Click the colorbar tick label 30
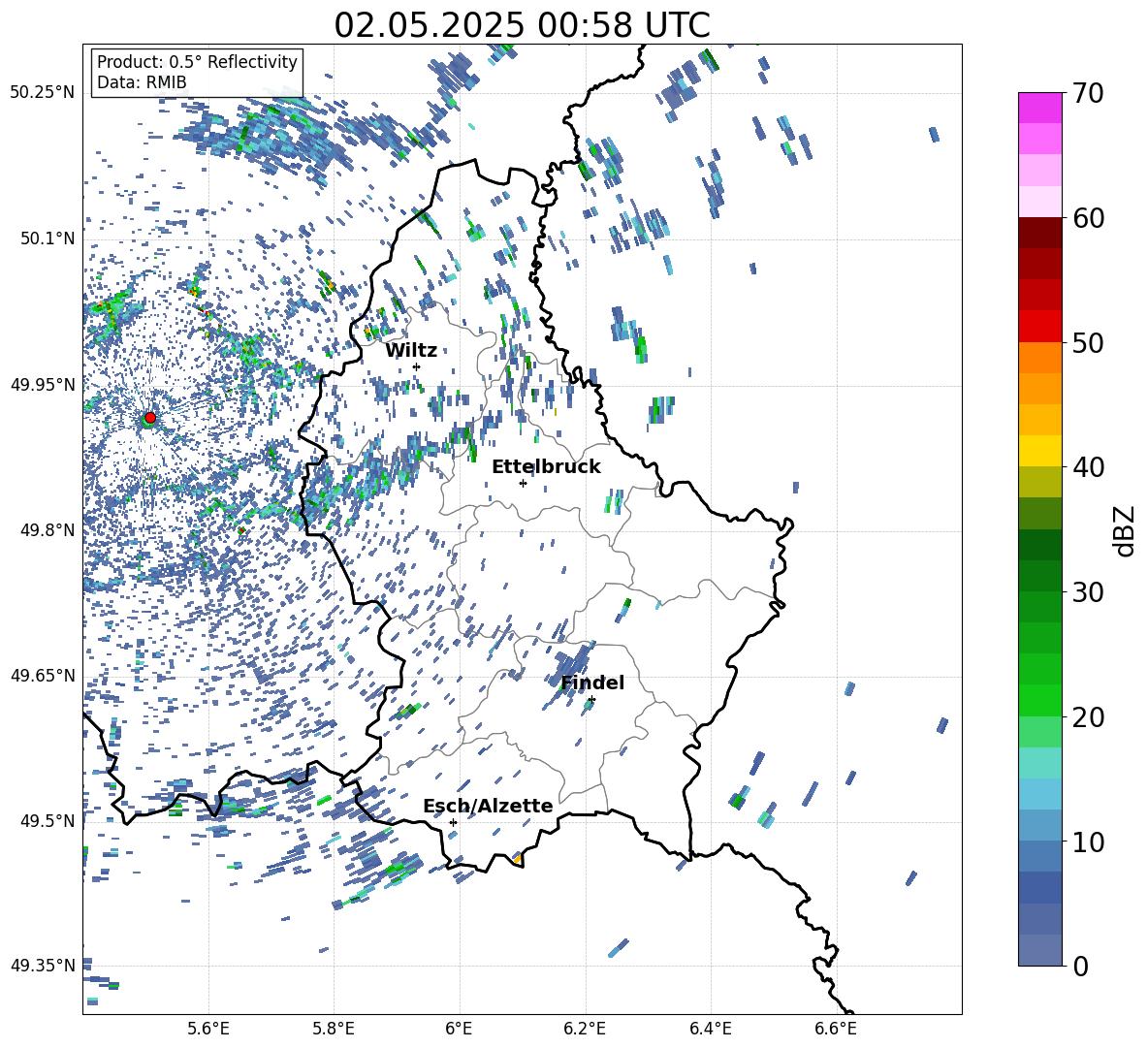The width and height of the screenshot is (1148, 1048). pos(1088,592)
